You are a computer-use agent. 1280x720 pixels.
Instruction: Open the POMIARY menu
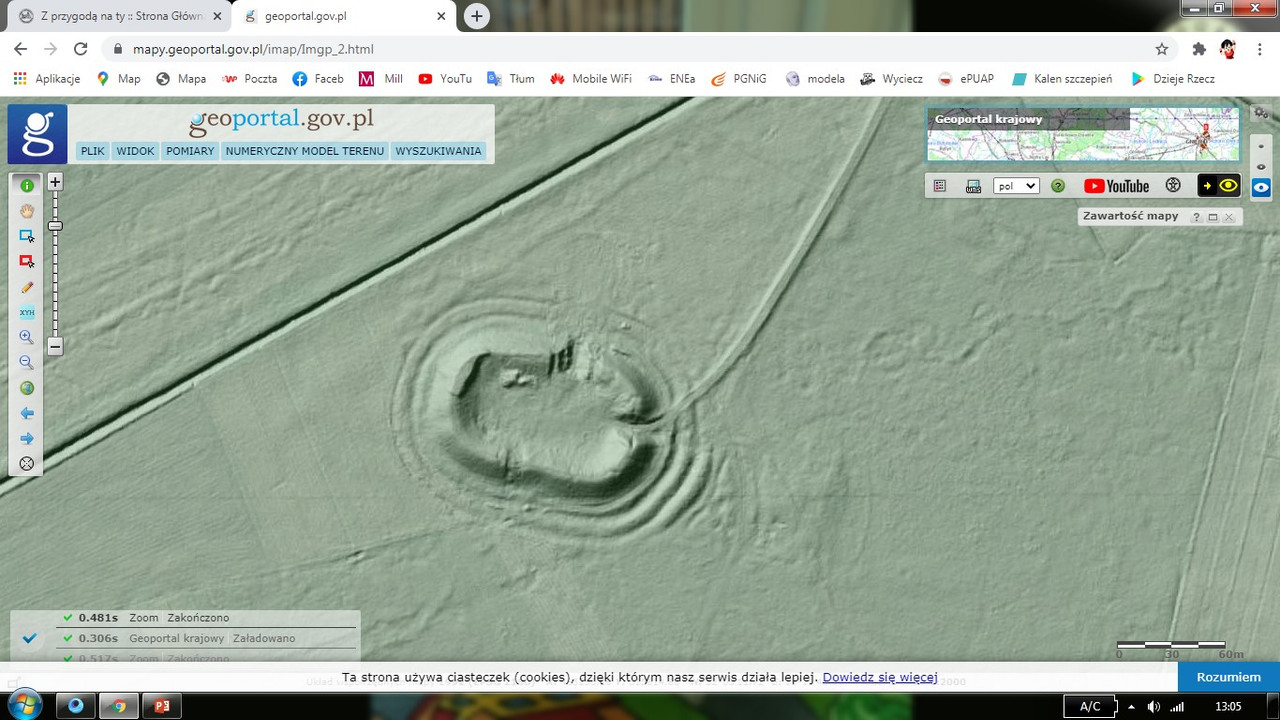[190, 151]
